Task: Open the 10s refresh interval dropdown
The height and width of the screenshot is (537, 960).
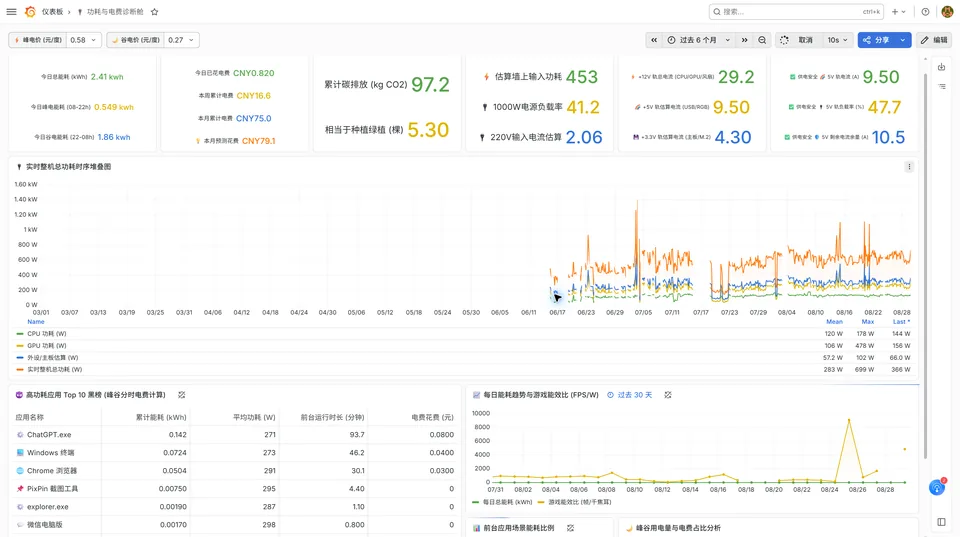Action: point(838,40)
